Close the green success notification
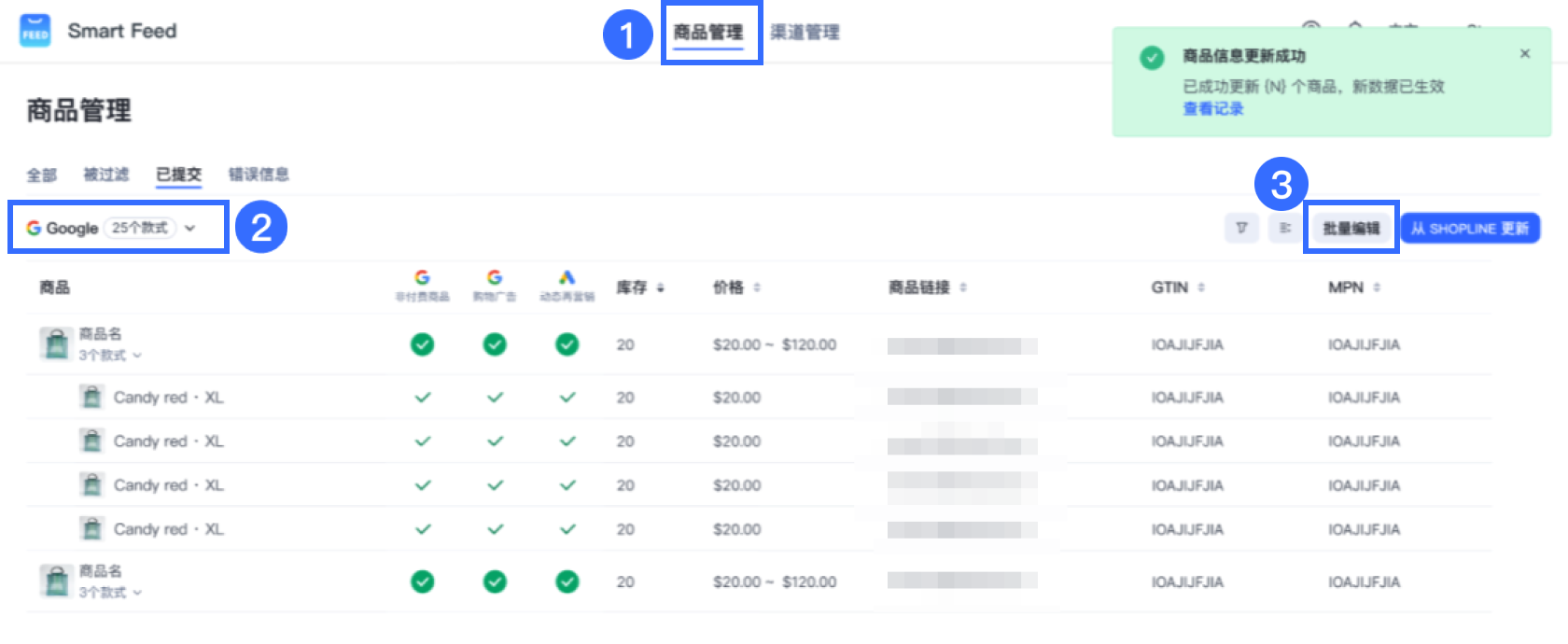Screen dimensions: 1568x644 pos(1524,54)
